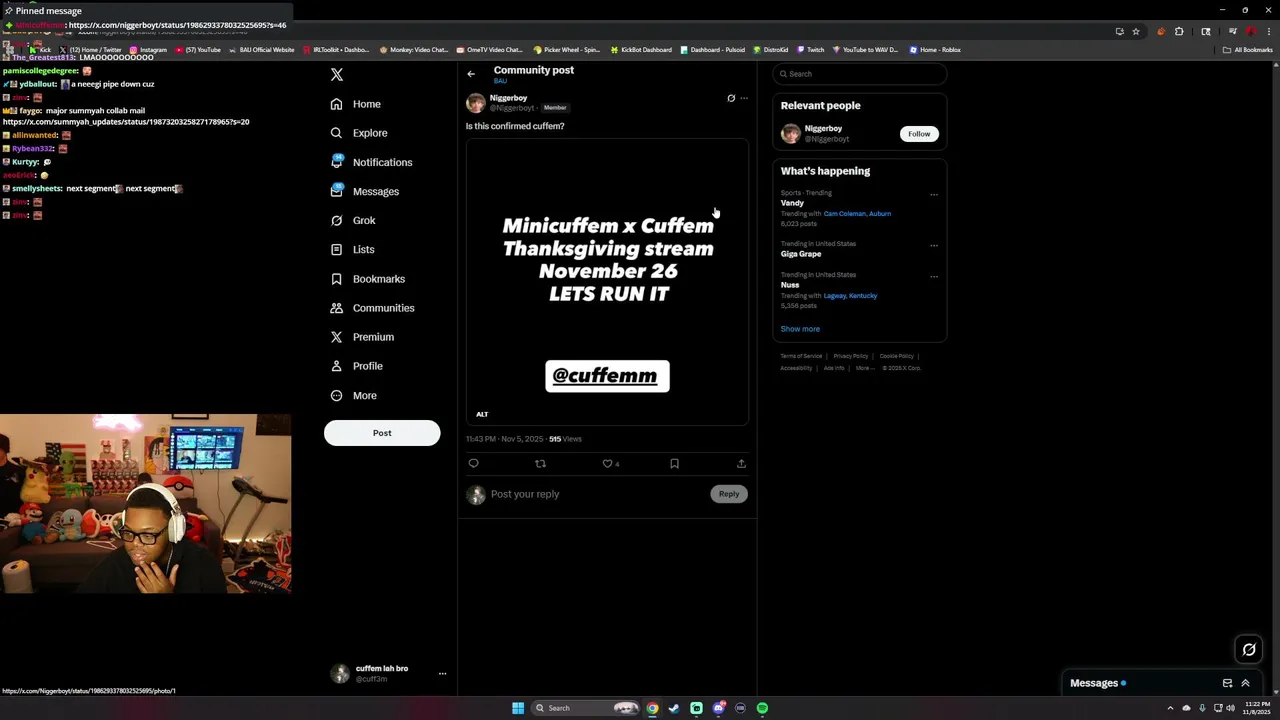This screenshot has height=720, width=1280.
Task: Open Grok from the sidebar
Action: 353,220
